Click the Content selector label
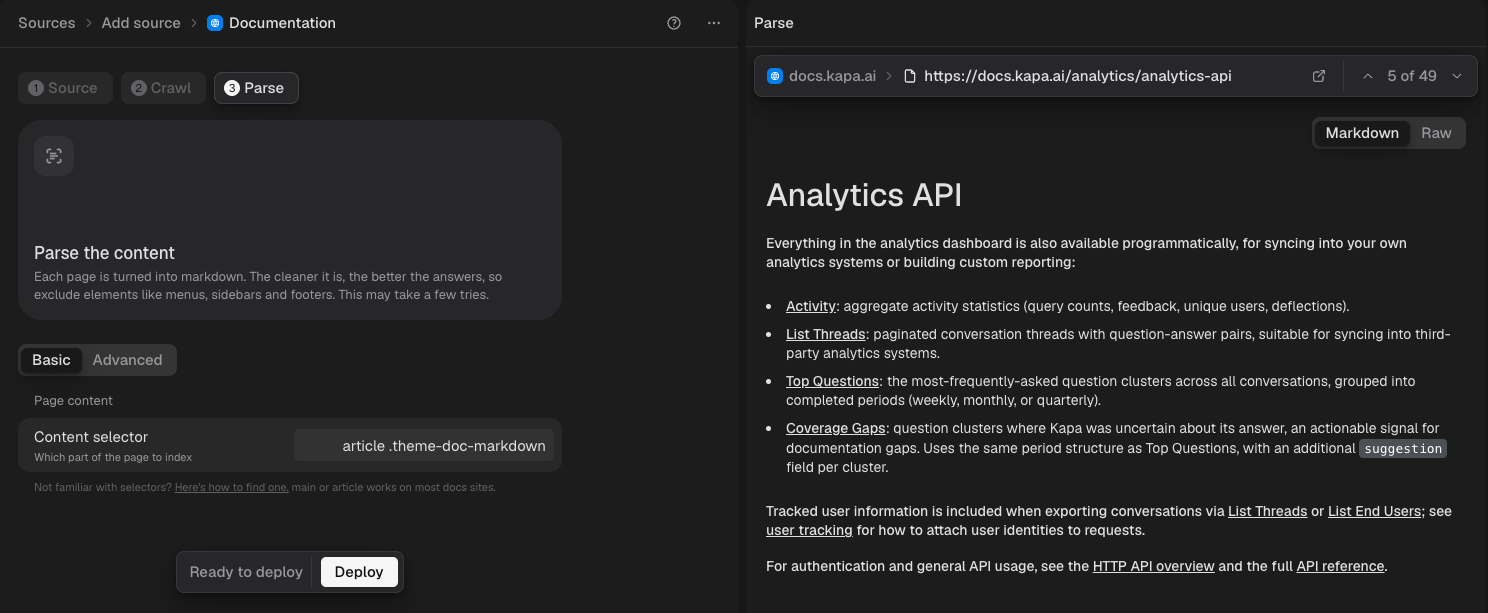 [91, 437]
